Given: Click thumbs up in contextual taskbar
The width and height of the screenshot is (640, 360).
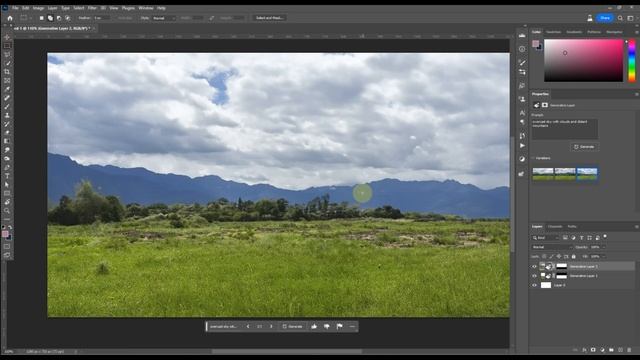Looking at the screenshot, I should tap(314, 327).
